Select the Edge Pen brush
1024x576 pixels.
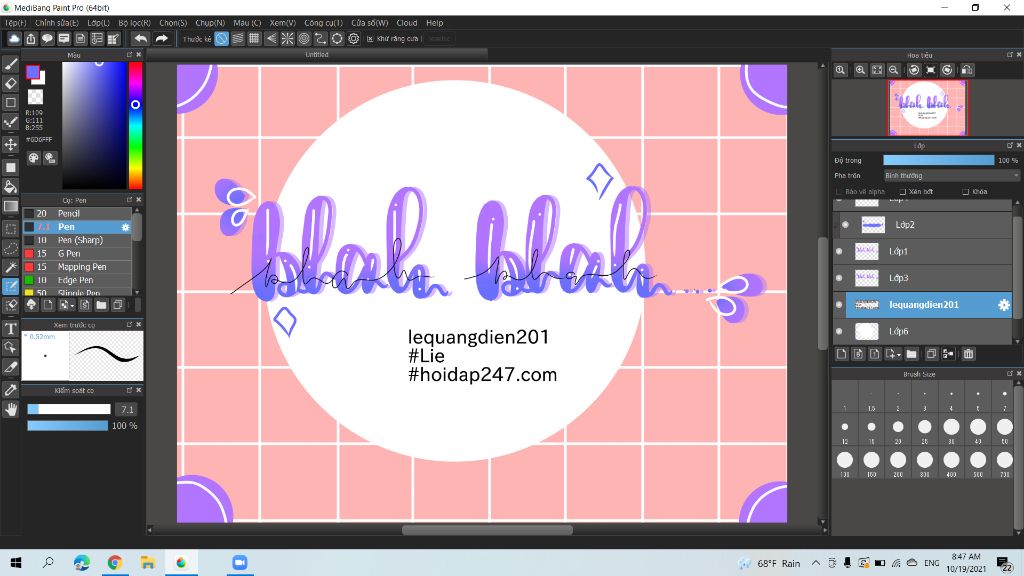click(77, 280)
